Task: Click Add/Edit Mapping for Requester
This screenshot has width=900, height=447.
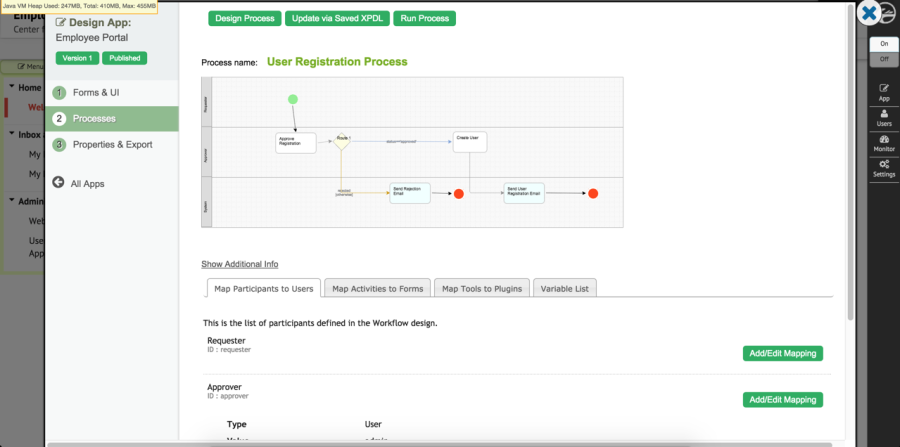Action: [x=782, y=353]
